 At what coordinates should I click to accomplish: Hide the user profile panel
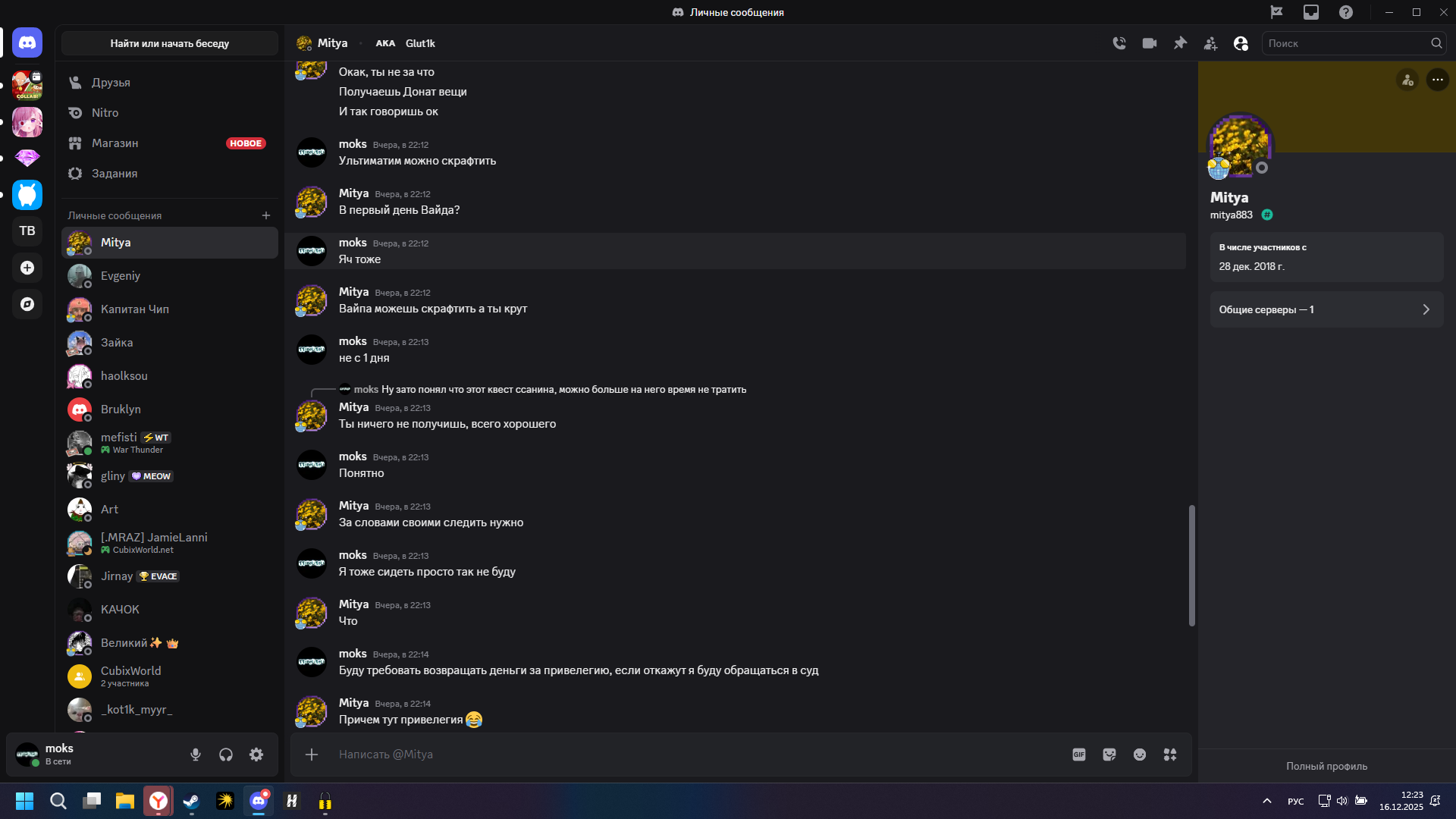(1241, 43)
